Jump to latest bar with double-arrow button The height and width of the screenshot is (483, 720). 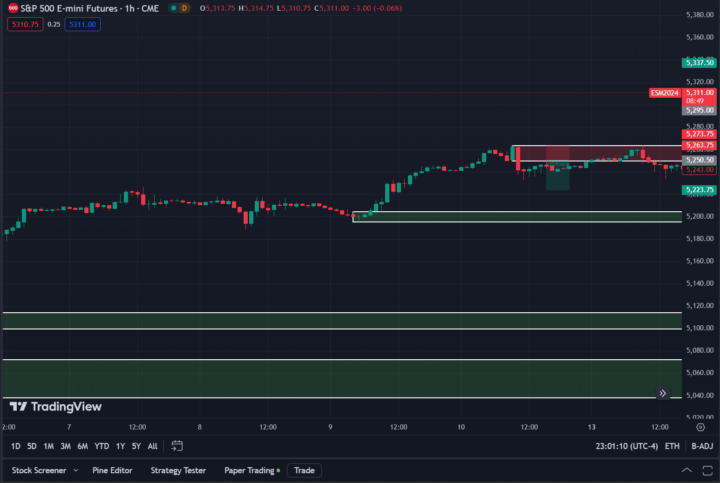point(663,393)
